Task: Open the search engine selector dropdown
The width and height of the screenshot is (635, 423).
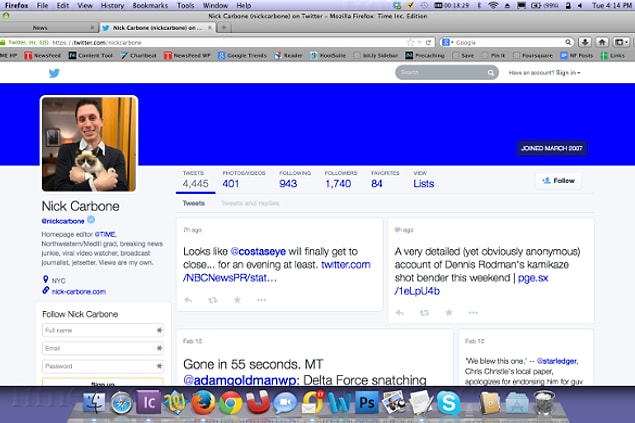Action: tap(447, 42)
